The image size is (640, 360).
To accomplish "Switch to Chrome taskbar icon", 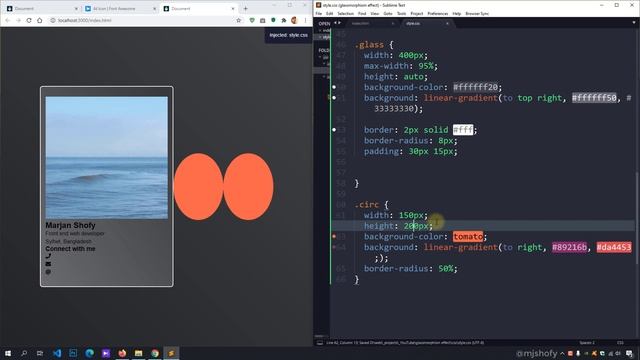I will 155,353.
